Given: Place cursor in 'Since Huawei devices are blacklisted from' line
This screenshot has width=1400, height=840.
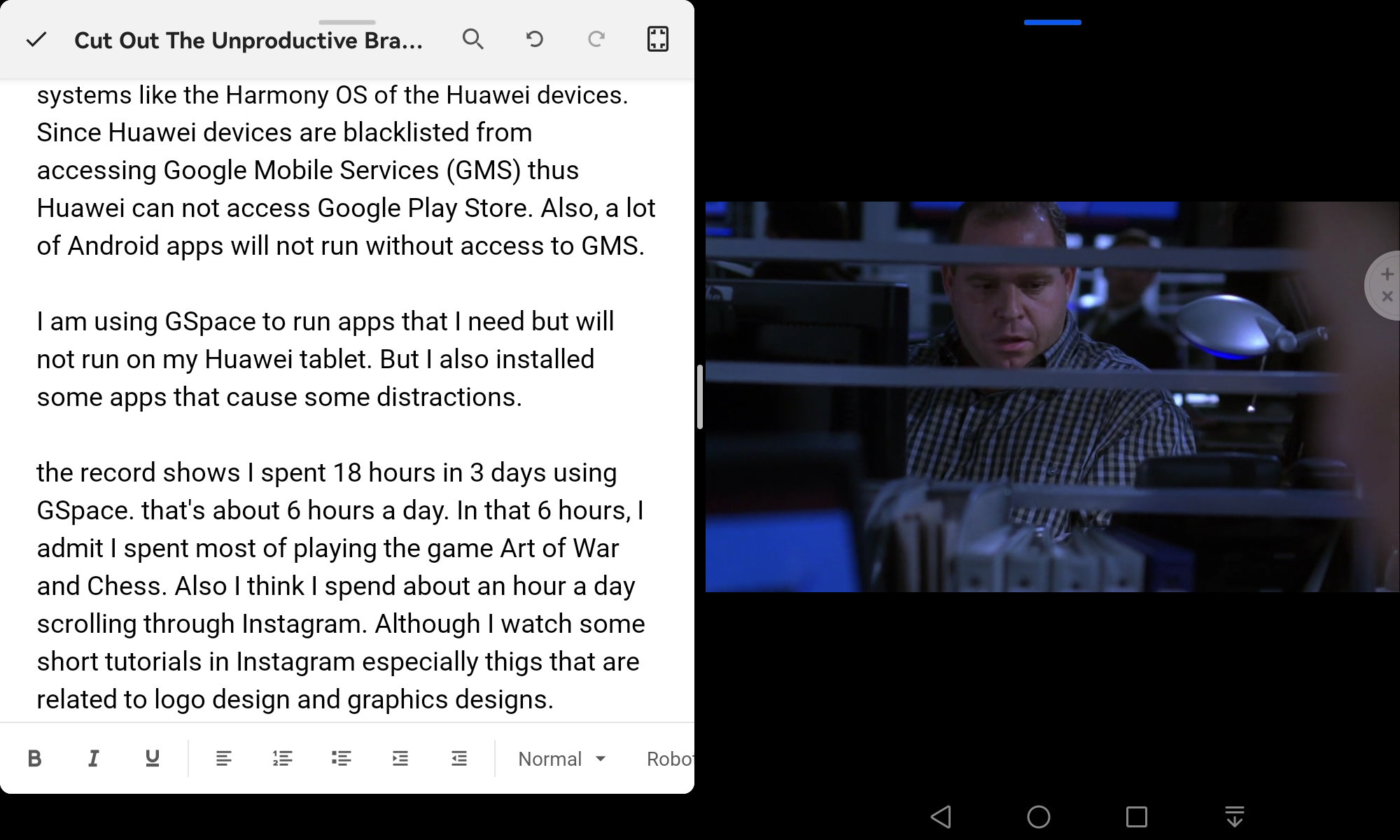Looking at the screenshot, I should (284, 132).
